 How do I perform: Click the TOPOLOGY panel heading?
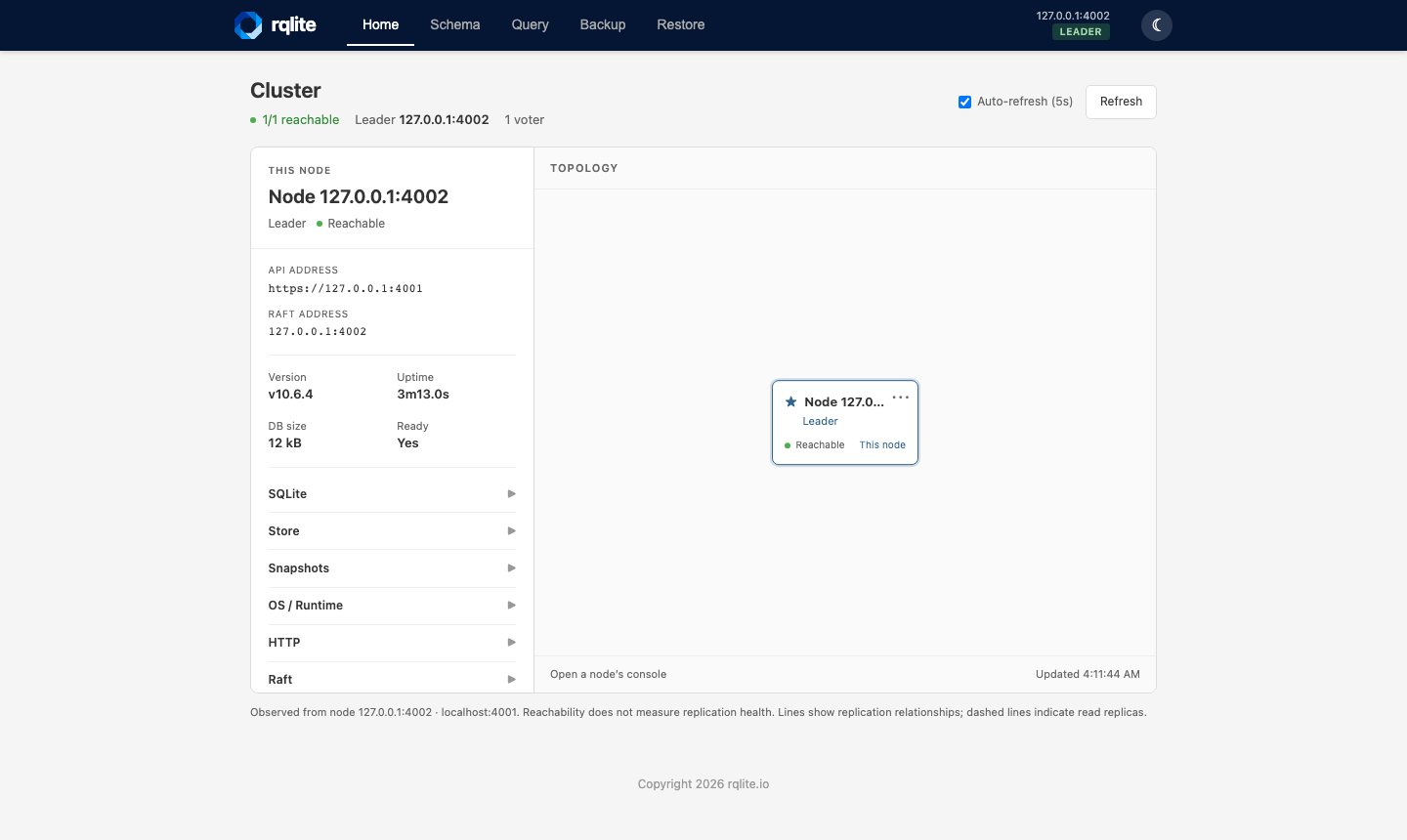(x=584, y=168)
